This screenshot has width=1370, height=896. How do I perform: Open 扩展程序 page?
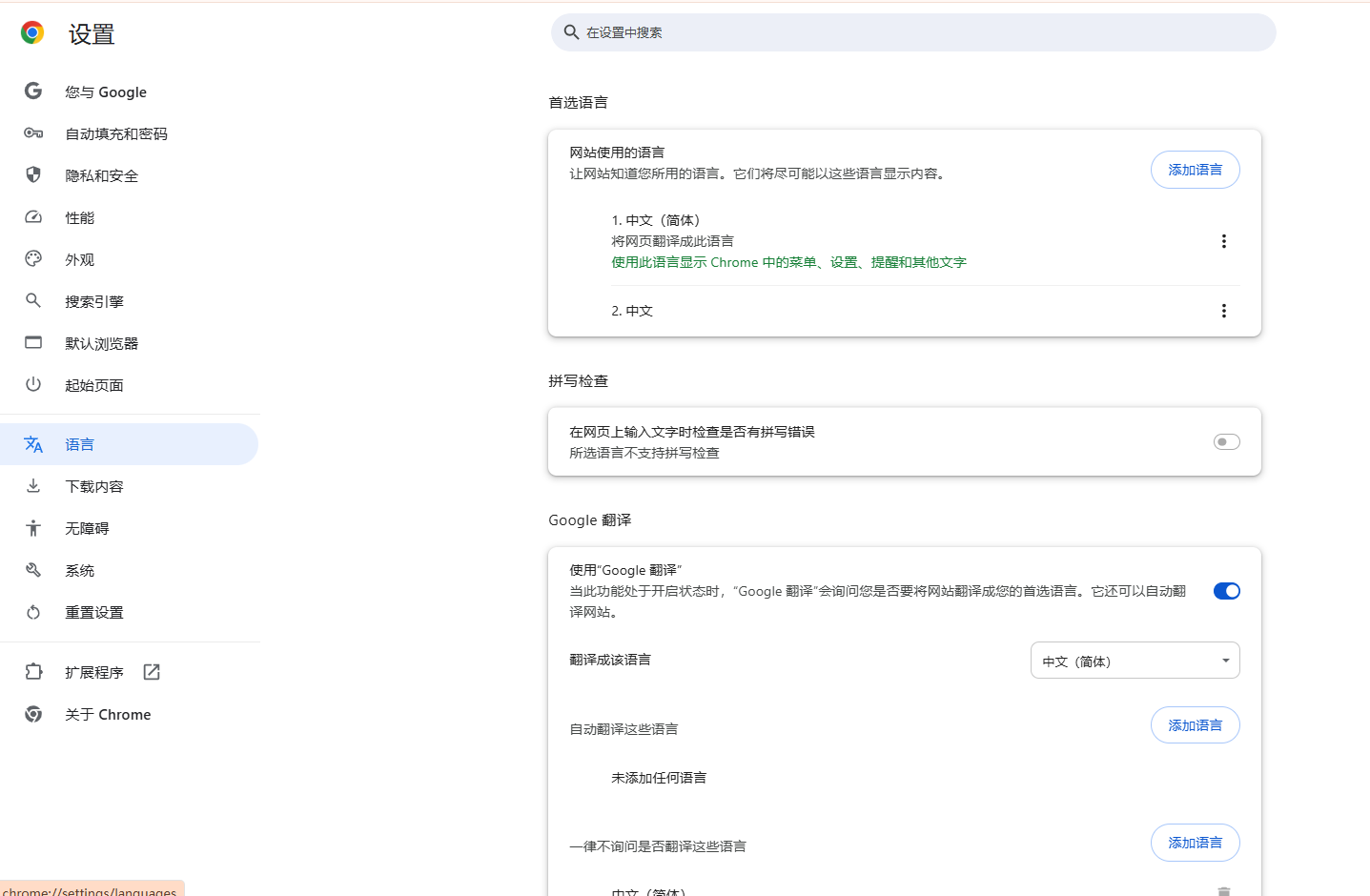click(129, 672)
